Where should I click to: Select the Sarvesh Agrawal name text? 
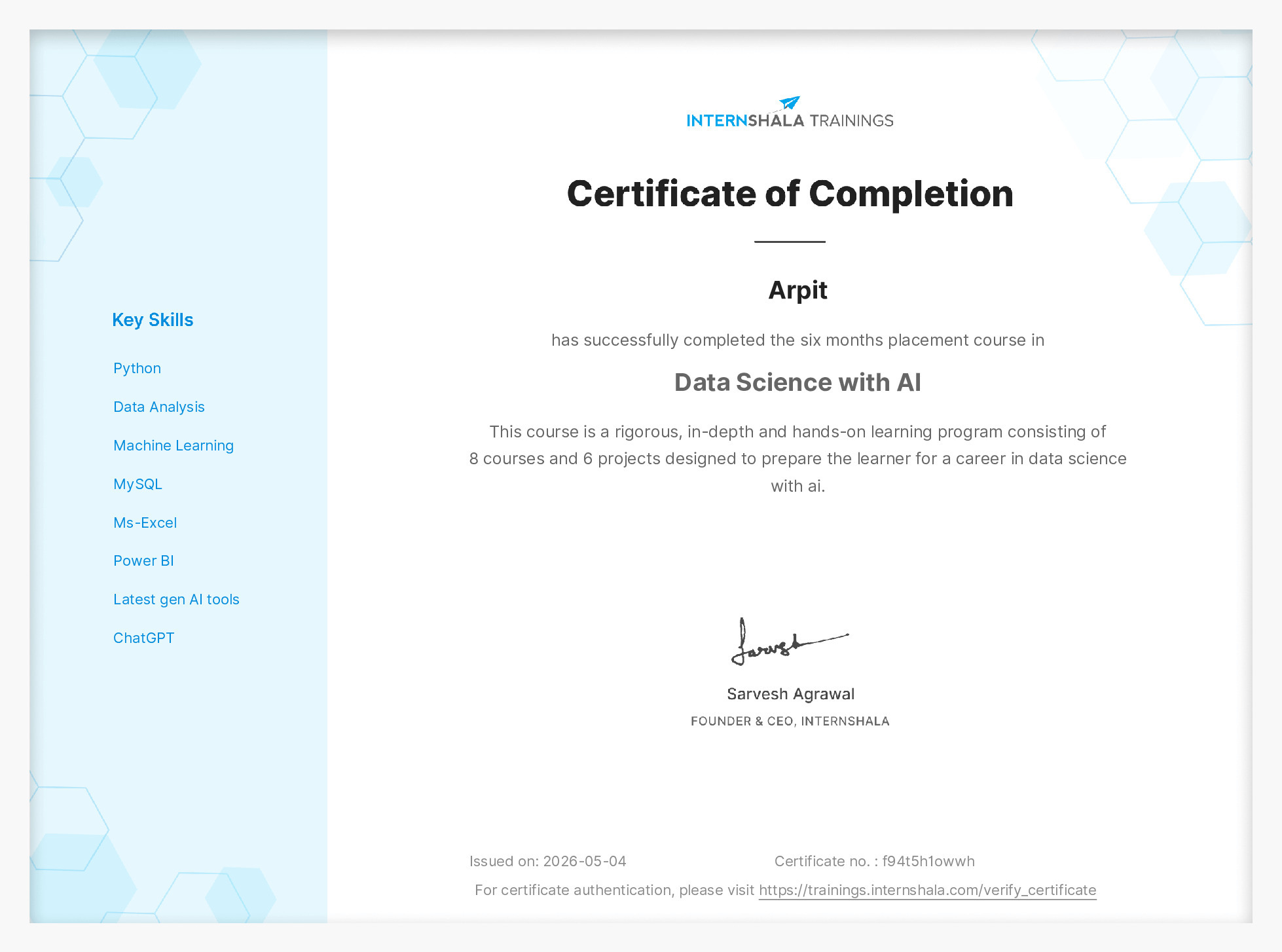pyautogui.click(x=790, y=694)
